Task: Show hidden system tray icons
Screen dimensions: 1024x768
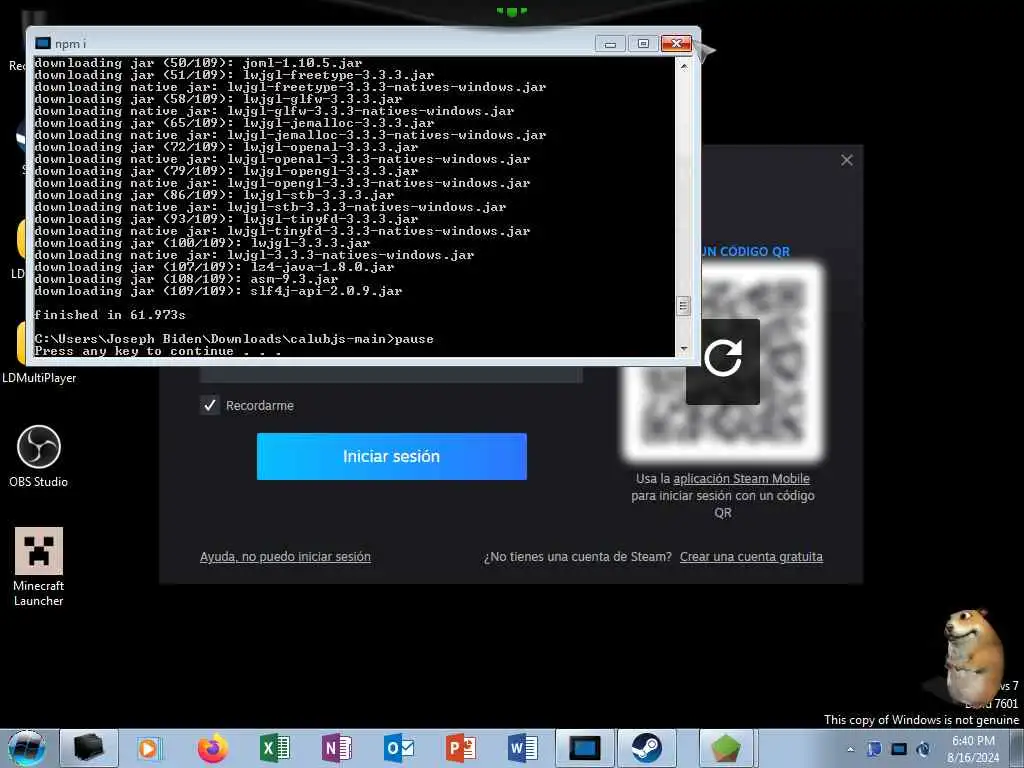Action: coord(850,749)
